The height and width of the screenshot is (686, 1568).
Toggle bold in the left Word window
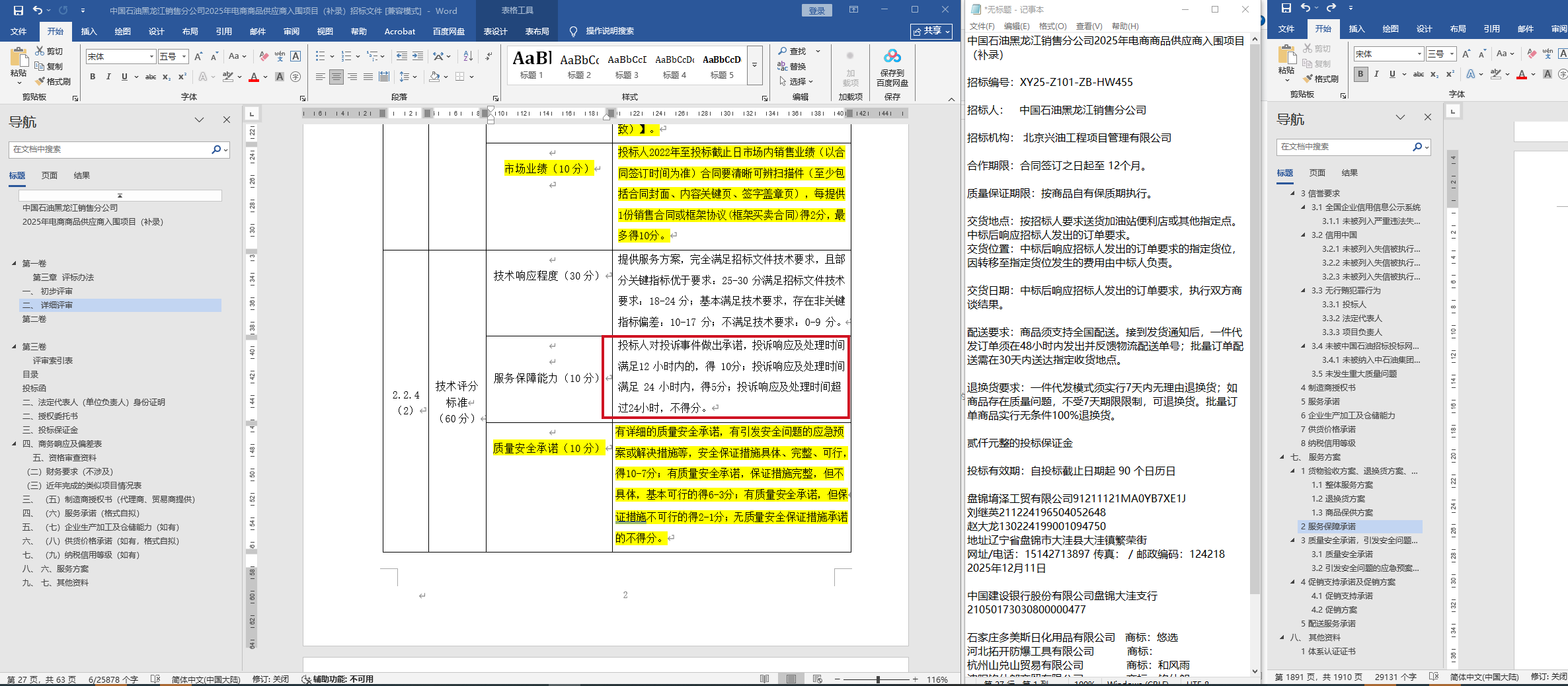[93, 77]
